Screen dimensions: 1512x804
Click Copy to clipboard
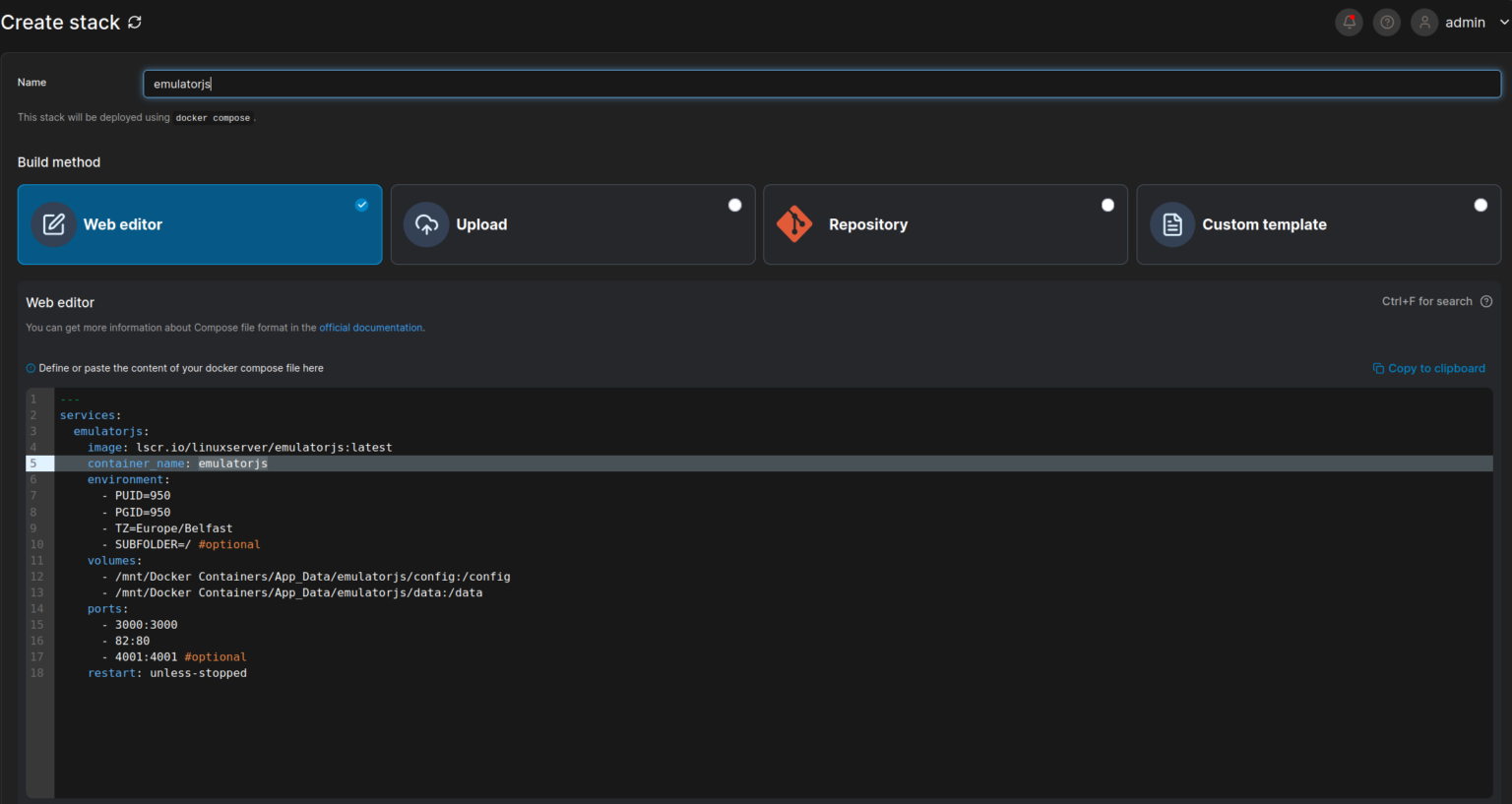pos(1436,368)
